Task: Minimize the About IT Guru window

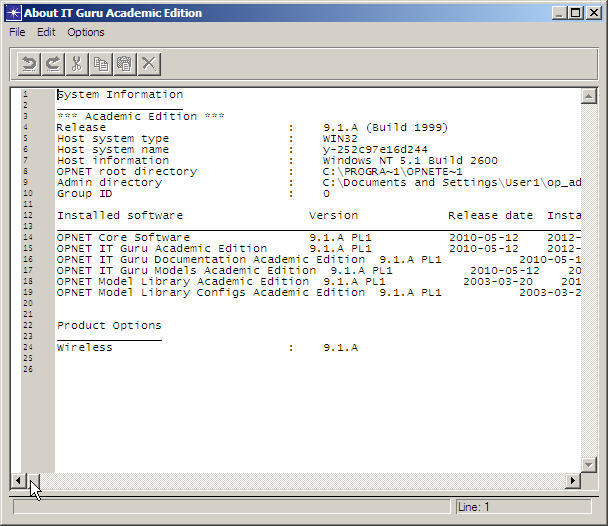Action: [x=559, y=13]
